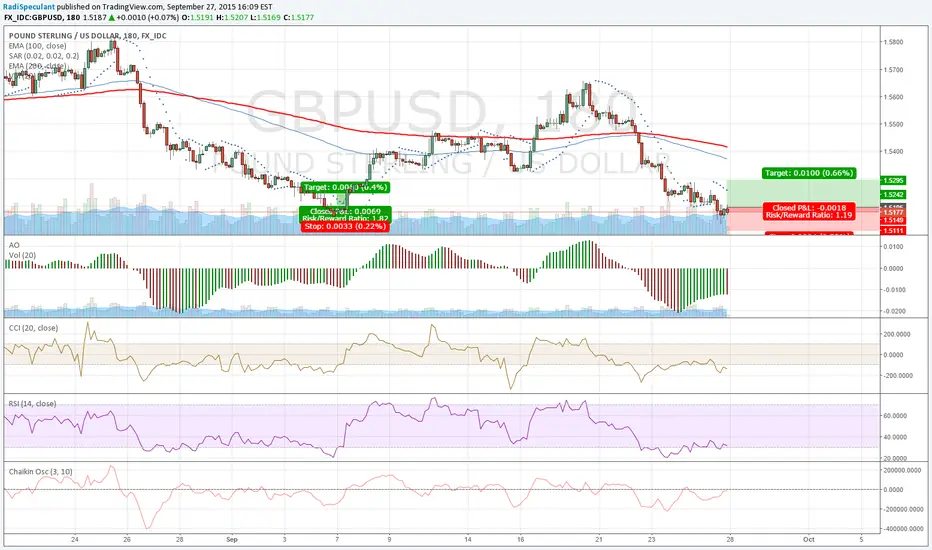The height and width of the screenshot is (550, 932).
Task: Click the 'Oct' date axis label
Action: (808, 540)
